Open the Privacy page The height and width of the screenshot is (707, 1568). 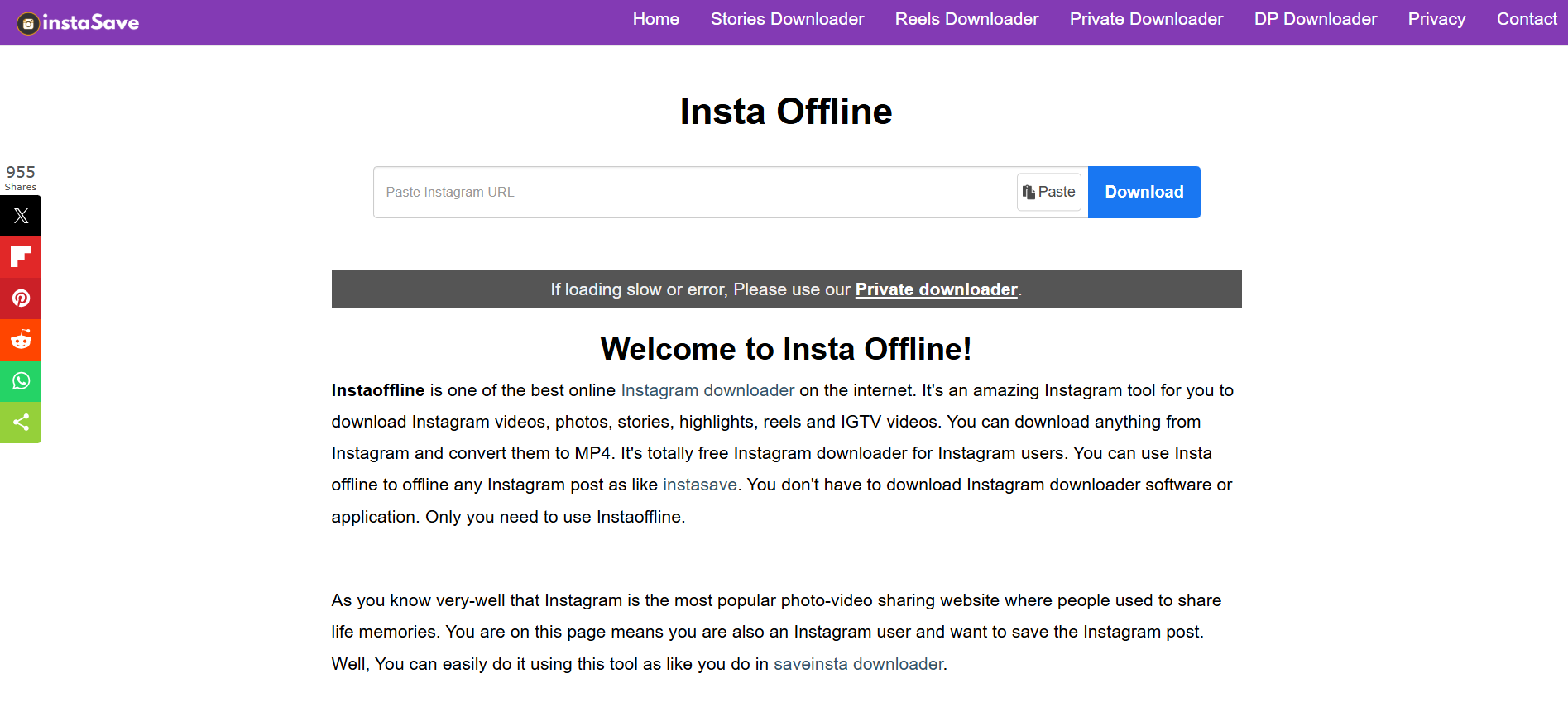1436,19
